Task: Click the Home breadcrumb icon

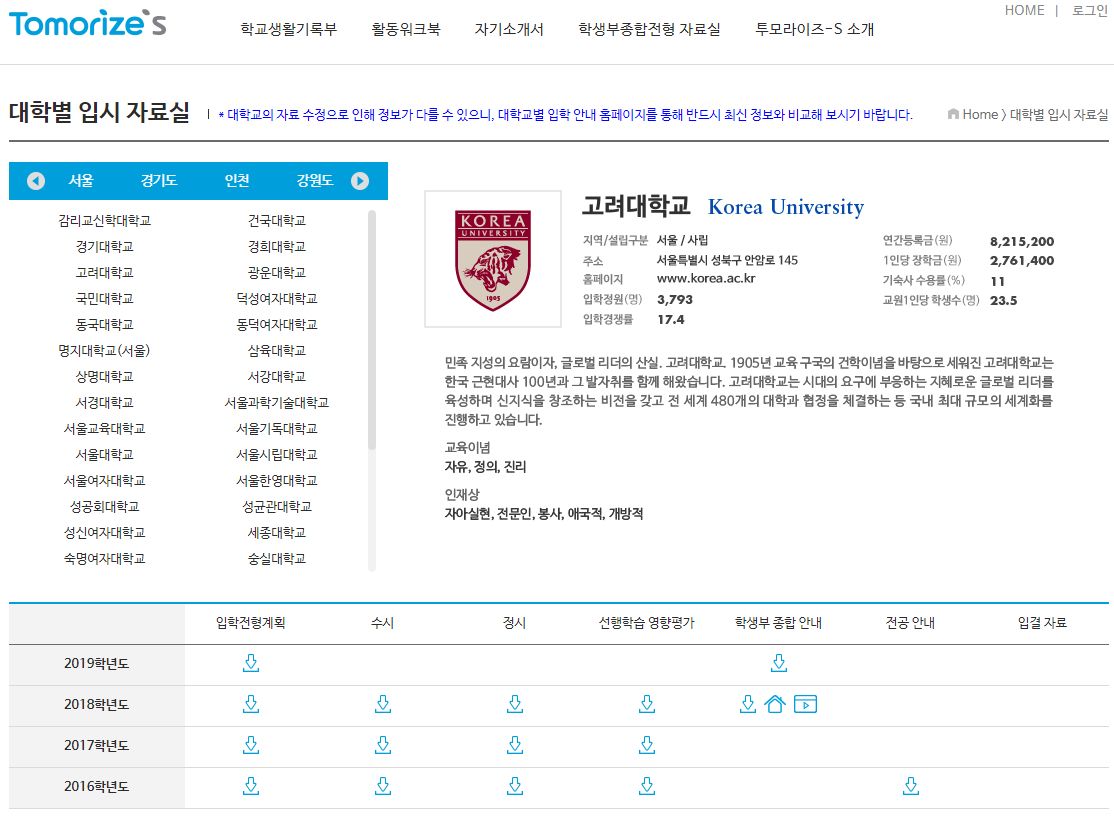Action: pyautogui.click(x=953, y=114)
